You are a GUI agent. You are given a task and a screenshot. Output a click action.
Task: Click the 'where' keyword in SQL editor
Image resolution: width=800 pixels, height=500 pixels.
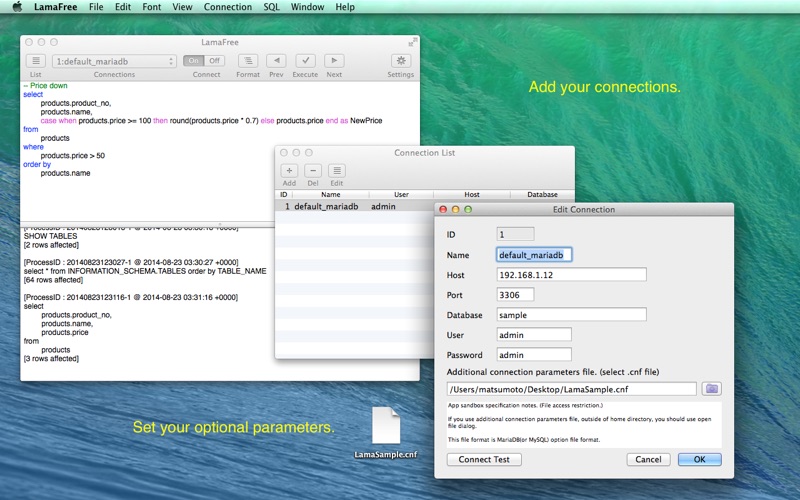[33, 147]
